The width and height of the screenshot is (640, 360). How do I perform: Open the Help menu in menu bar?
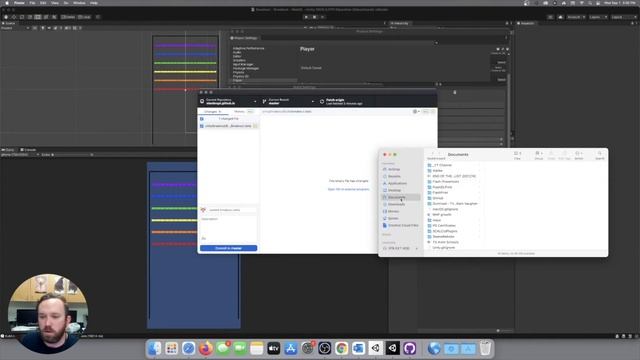(93, 3)
